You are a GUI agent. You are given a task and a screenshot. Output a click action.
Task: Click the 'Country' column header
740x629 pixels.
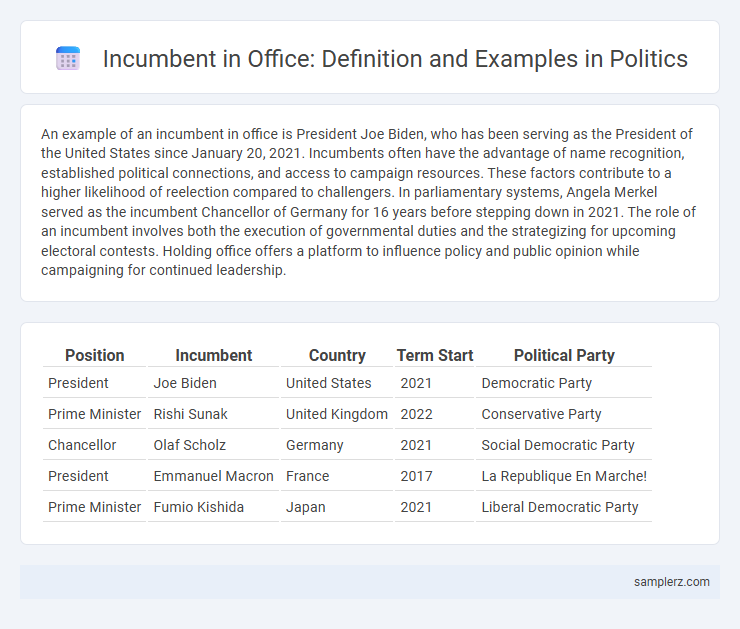coord(337,355)
